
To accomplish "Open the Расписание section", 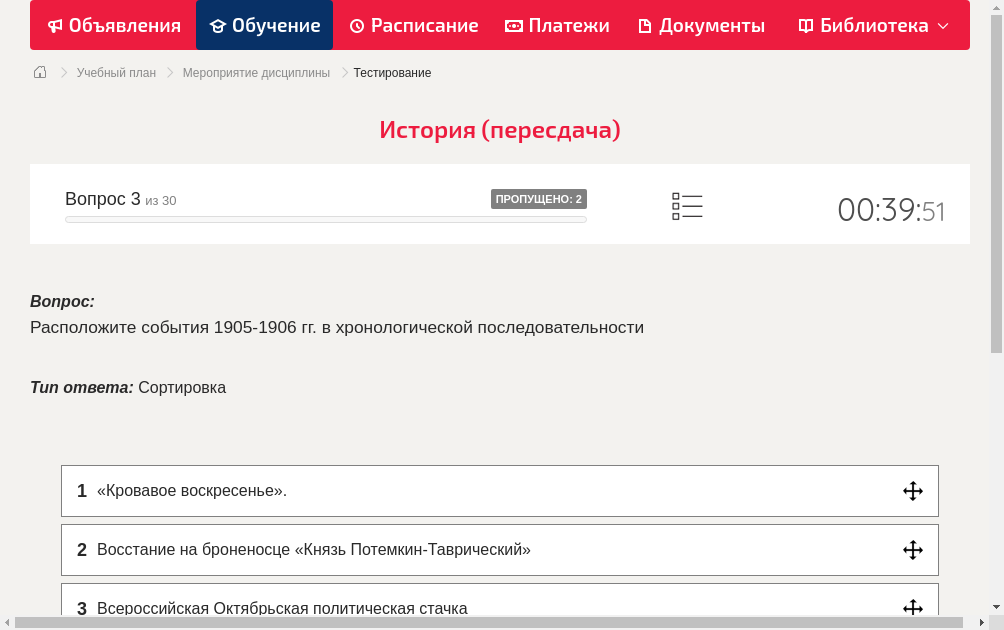I will coord(414,26).
